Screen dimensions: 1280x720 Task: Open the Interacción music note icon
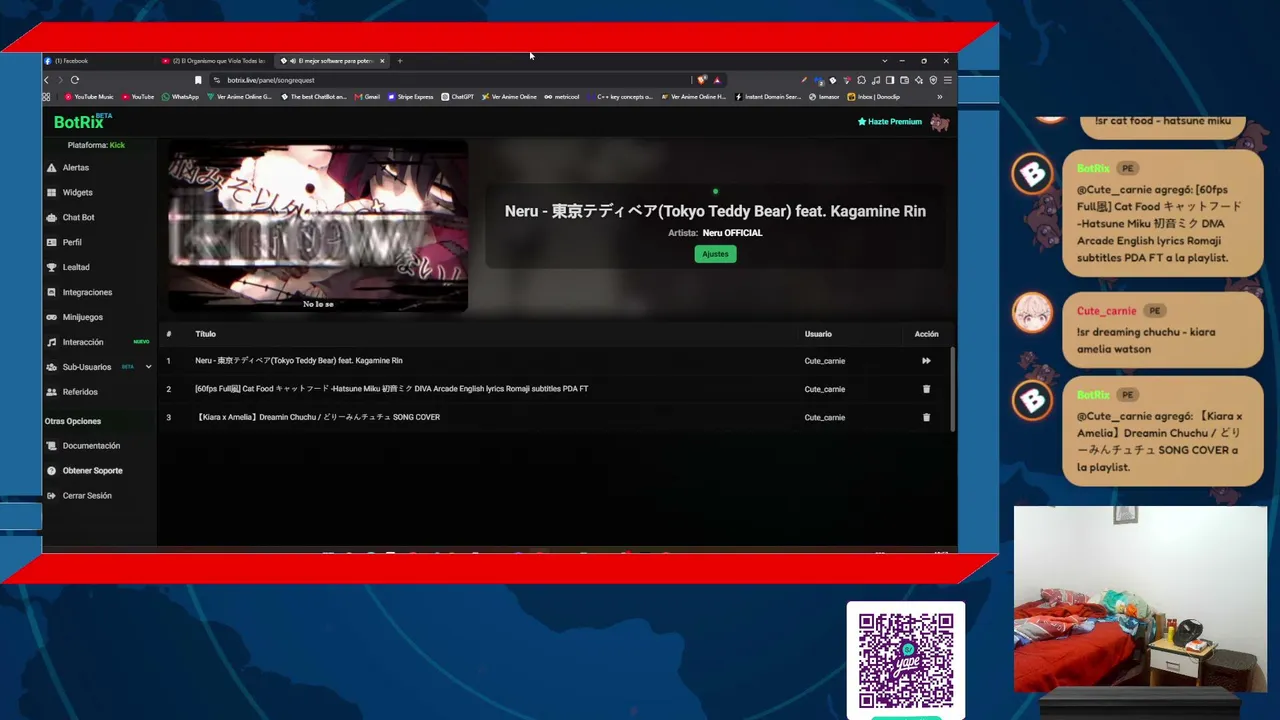pos(52,342)
